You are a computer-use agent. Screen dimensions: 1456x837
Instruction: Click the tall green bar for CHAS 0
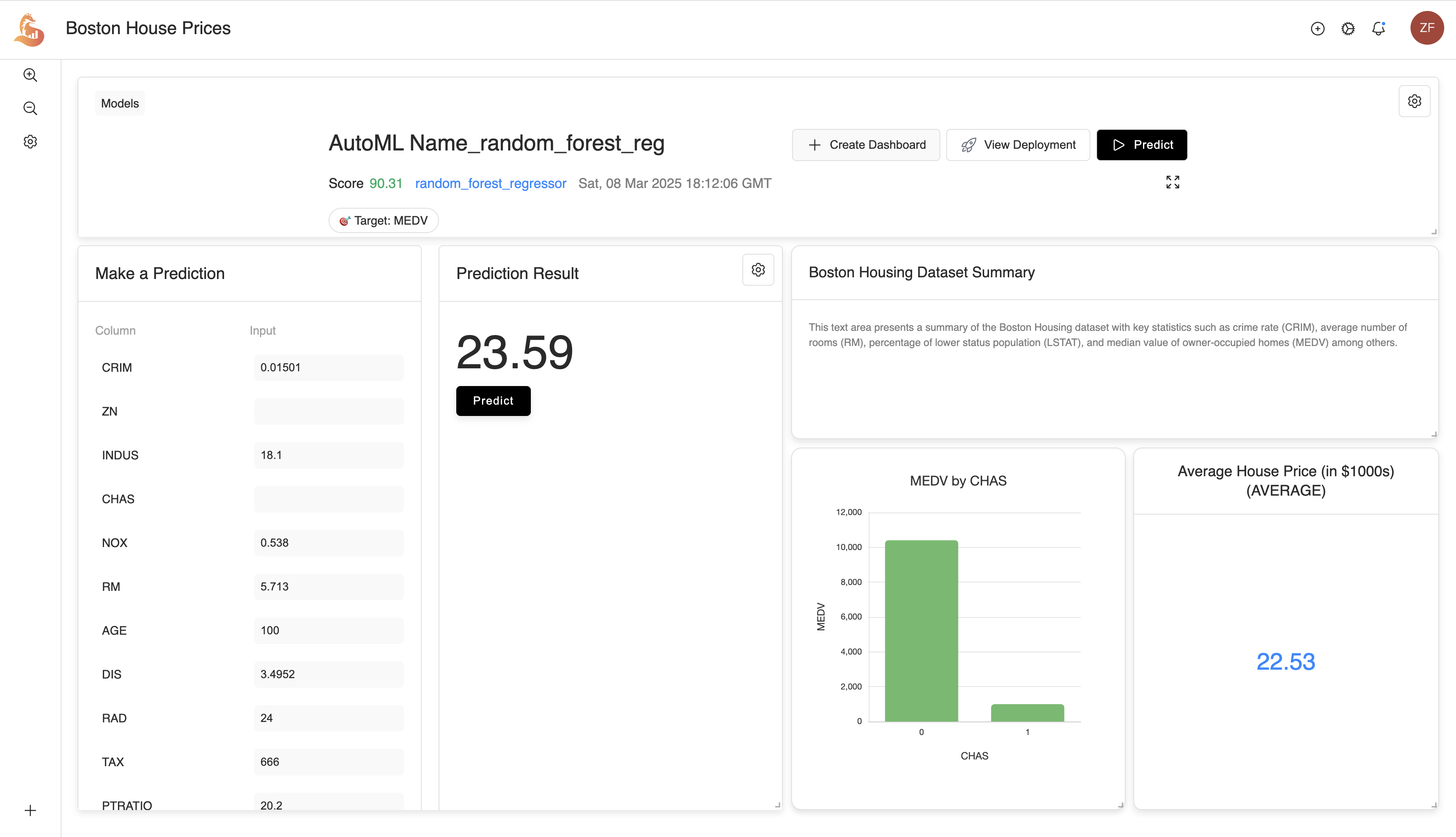921,630
